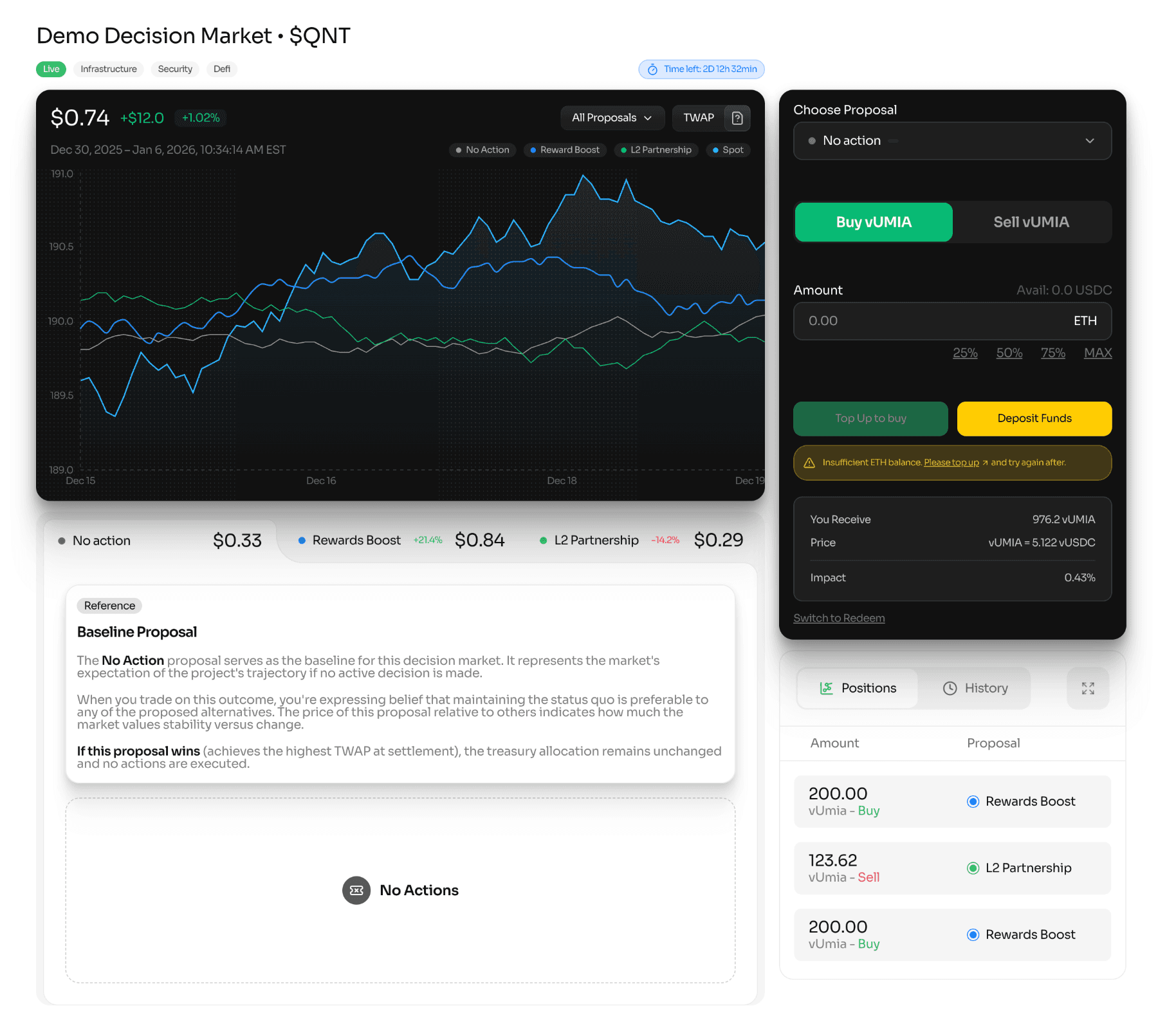Hide the Reward Boost line via its legend chip
Screen dimensions: 1176x1022
[x=565, y=150]
